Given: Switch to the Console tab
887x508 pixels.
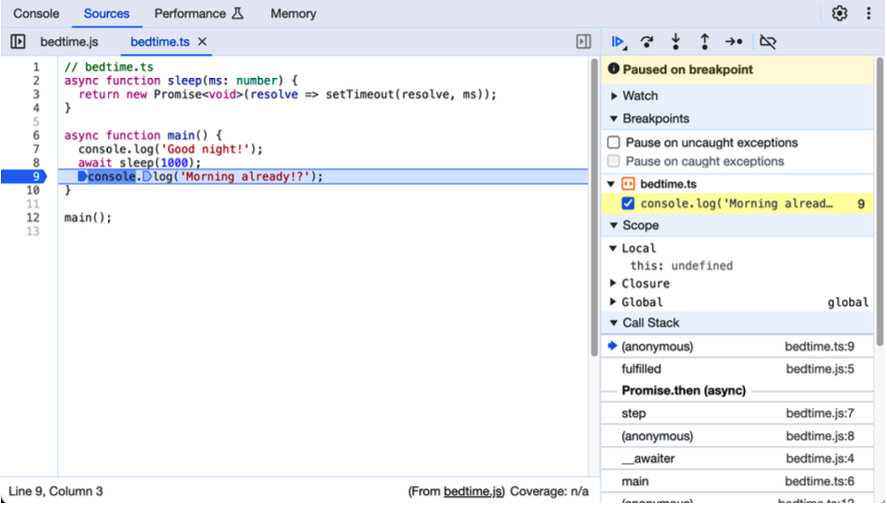Looking at the screenshot, I should coord(36,13).
